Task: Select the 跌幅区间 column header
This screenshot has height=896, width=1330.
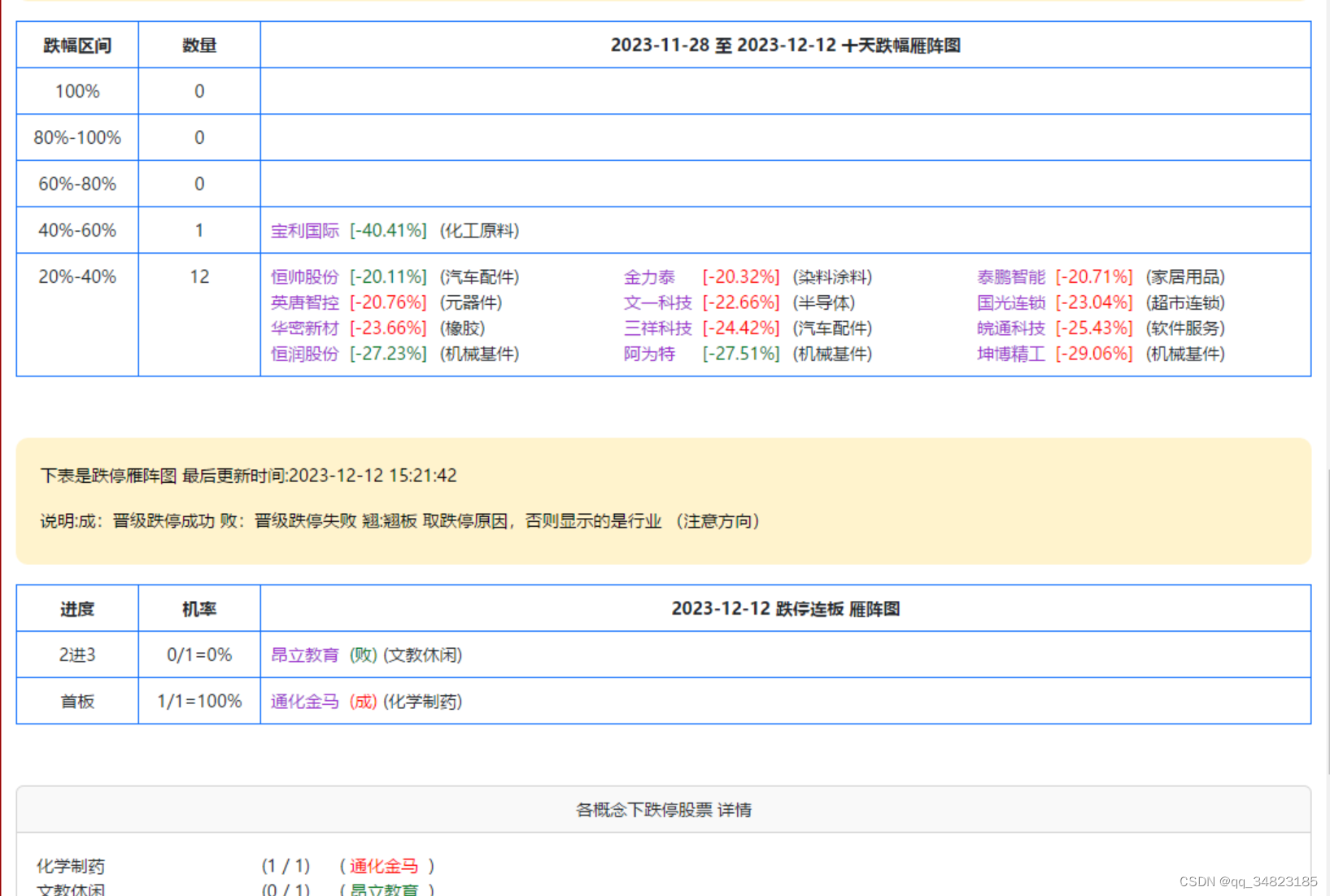Action: [x=77, y=46]
